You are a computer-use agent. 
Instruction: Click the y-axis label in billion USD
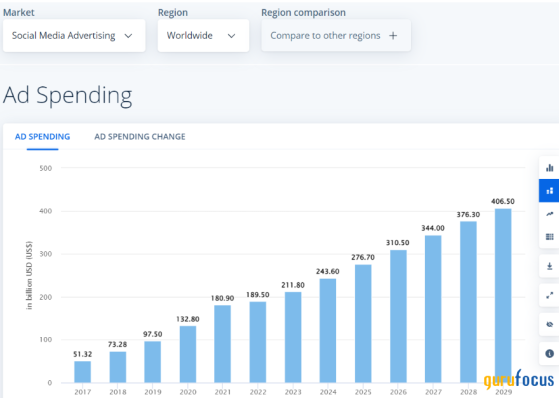point(29,275)
